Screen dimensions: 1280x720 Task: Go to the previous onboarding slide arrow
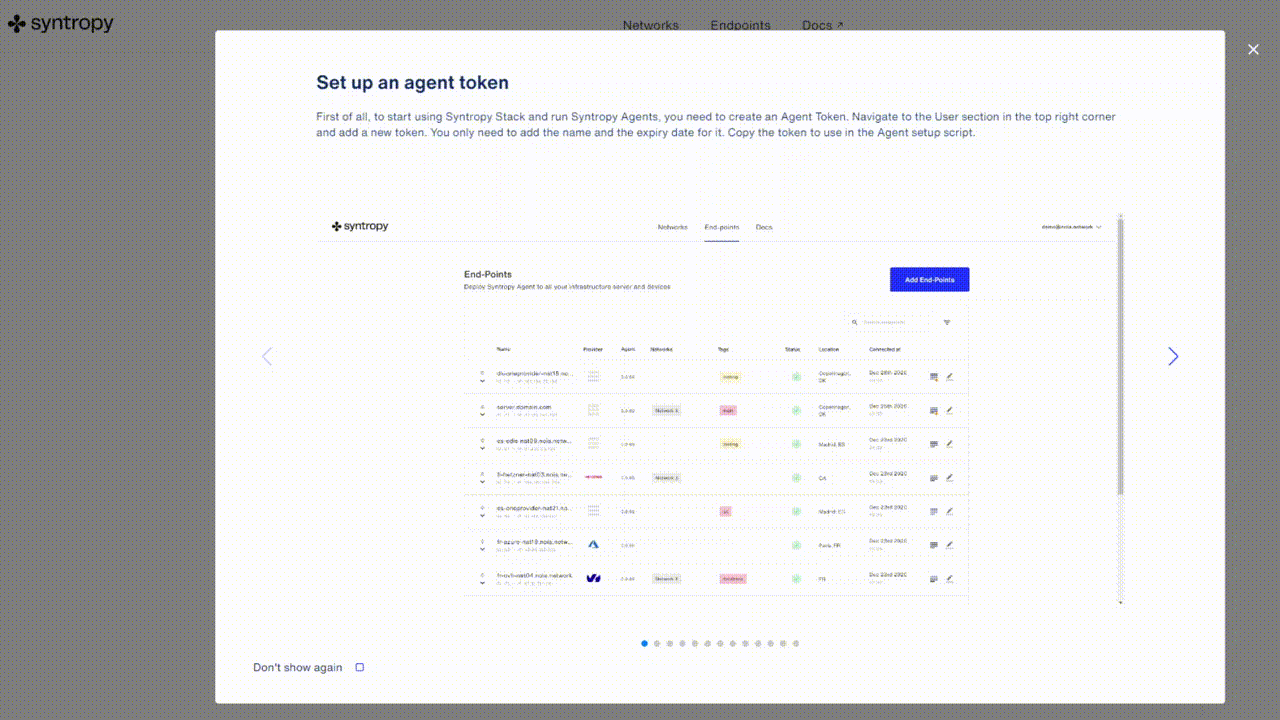tap(267, 356)
